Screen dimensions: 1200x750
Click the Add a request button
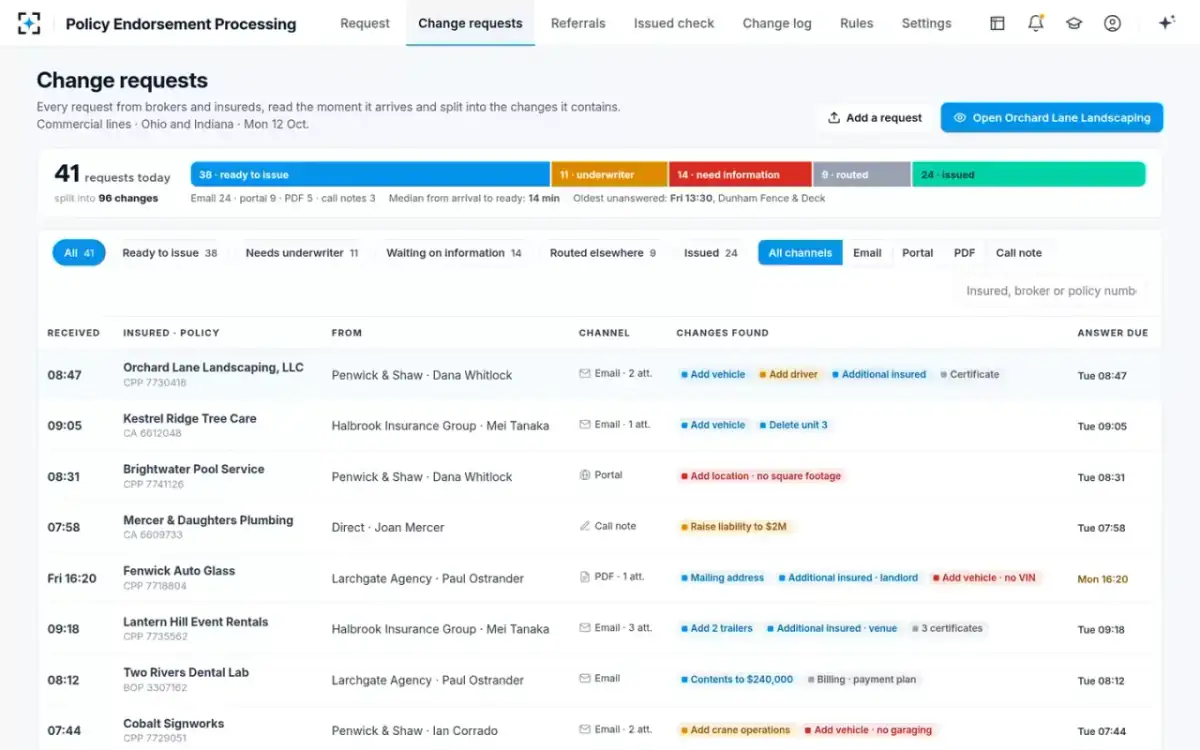click(x=875, y=118)
